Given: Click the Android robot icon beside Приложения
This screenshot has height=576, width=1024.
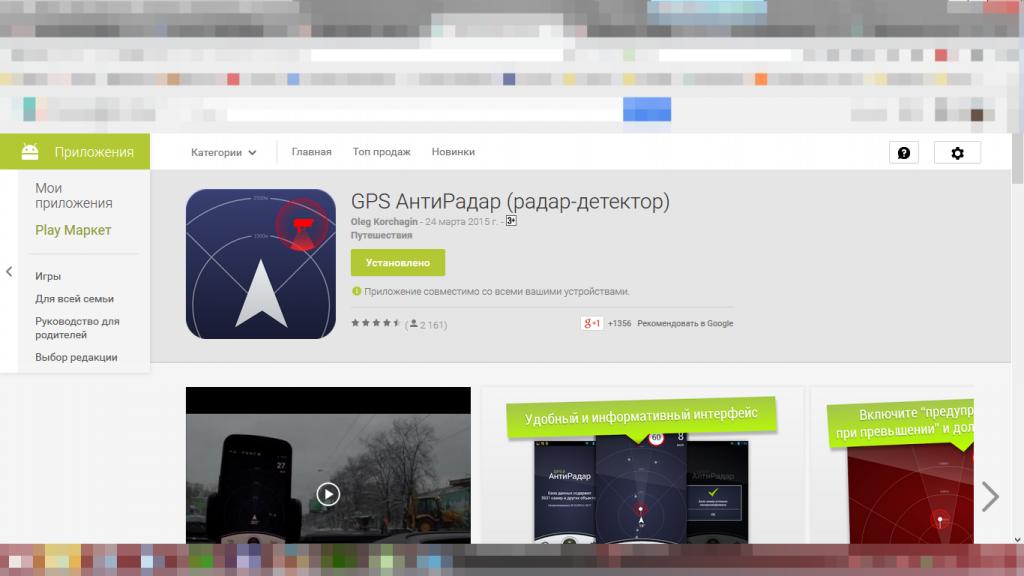Looking at the screenshot, I should (x=30, y=152).
